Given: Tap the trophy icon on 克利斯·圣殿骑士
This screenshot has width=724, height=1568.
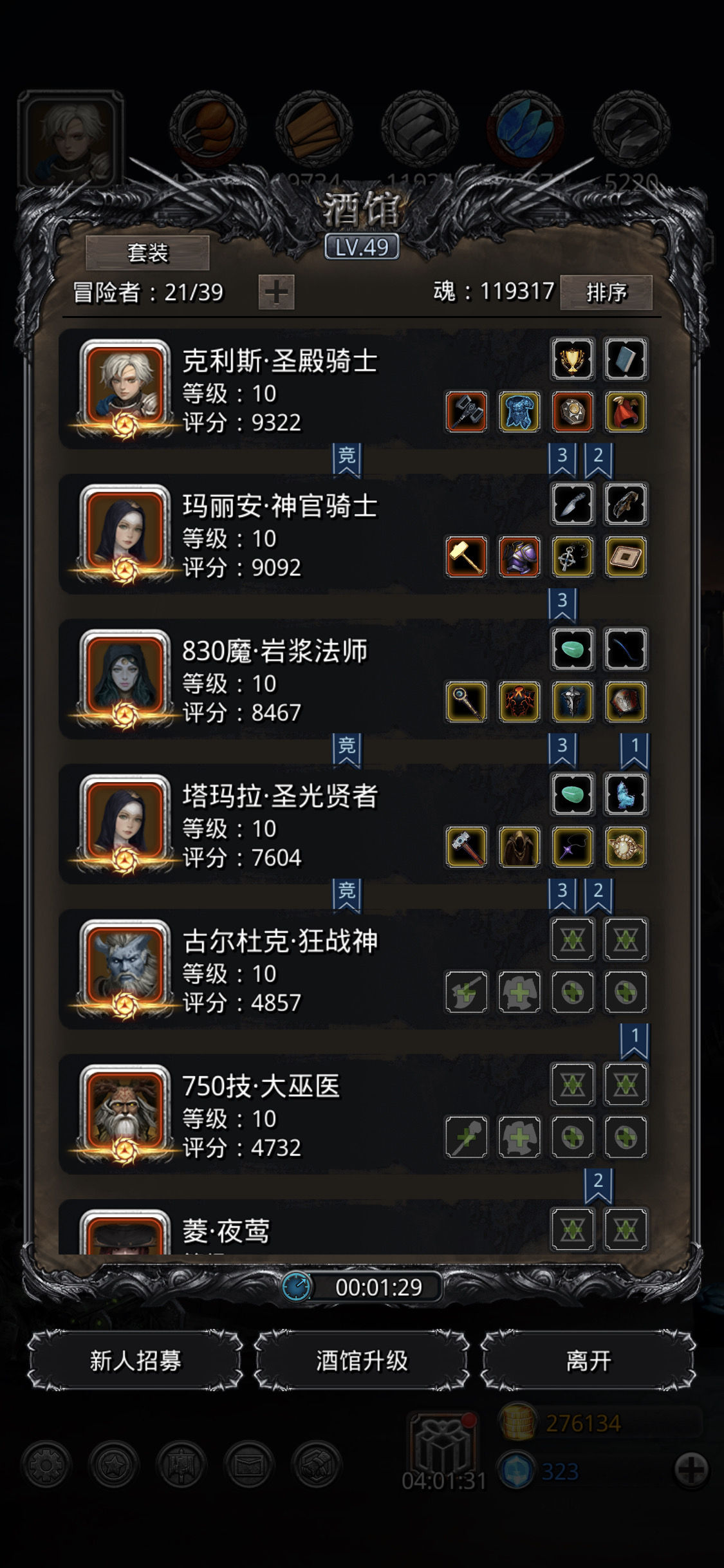Looking at the screenshot, I should (572, 359).
